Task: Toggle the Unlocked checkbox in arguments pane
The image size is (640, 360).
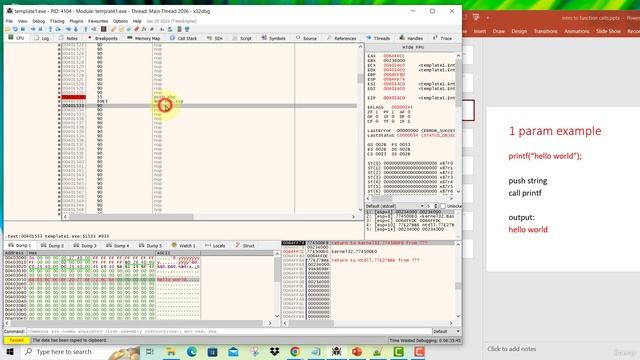Action: click(443, 206)
